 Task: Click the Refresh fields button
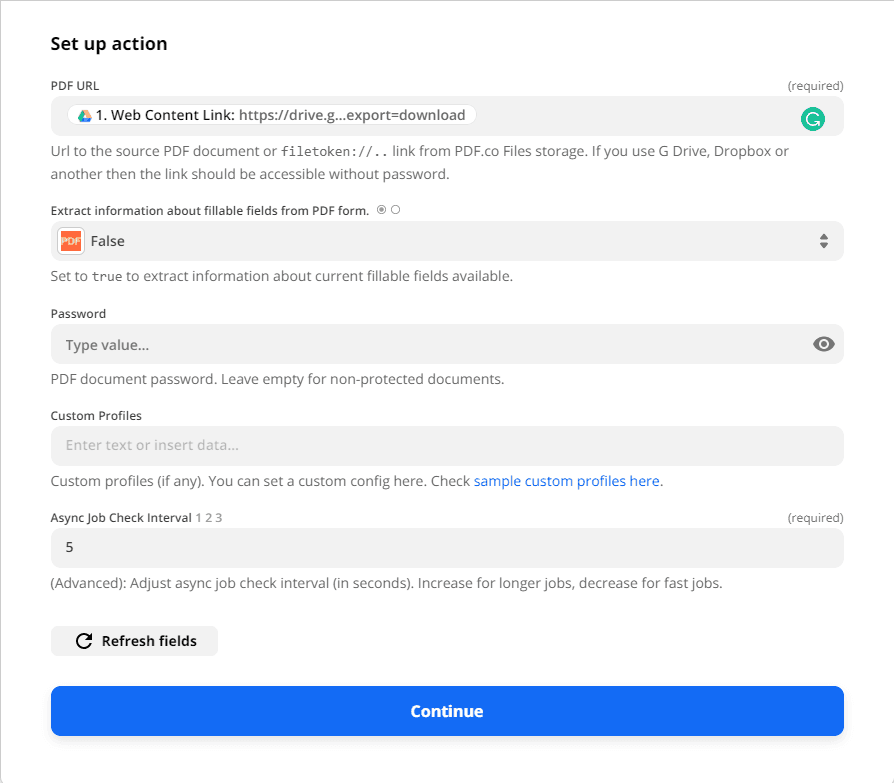pyautogui.click(x=134, y=641)
